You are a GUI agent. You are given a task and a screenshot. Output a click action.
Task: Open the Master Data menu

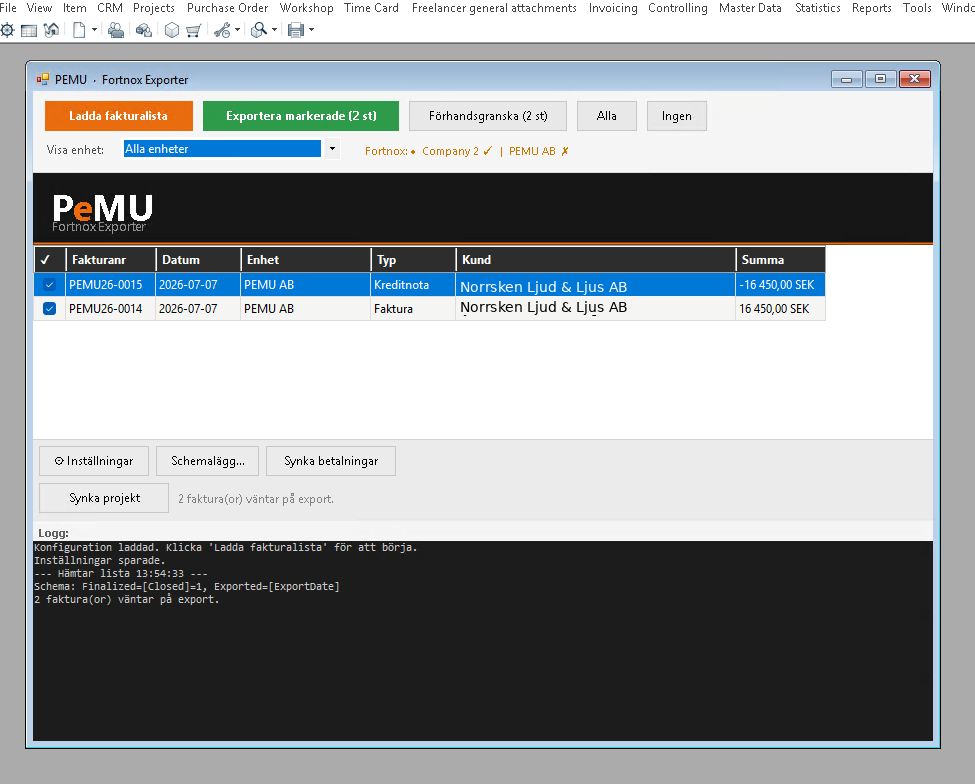click(750, 8)
